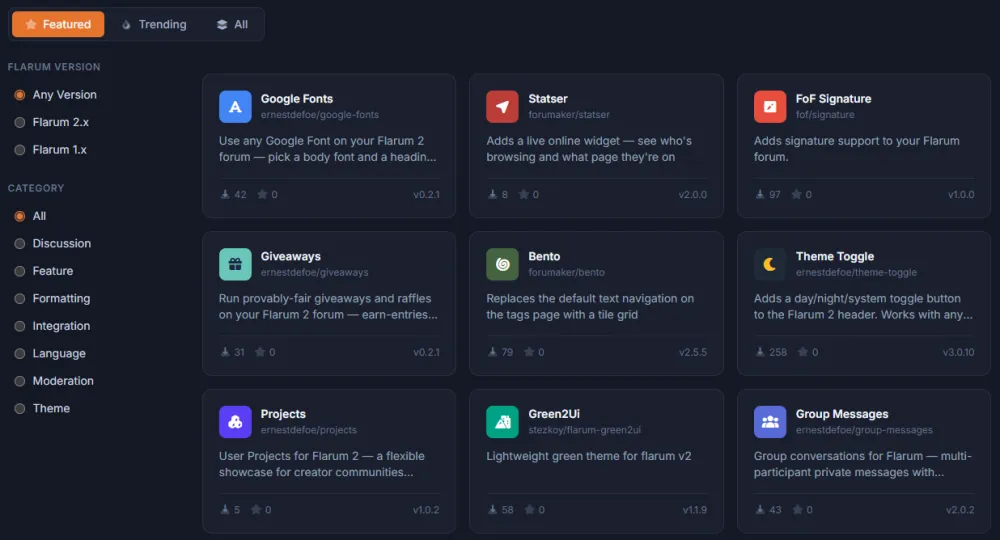Click the Giveaways teal gift icon
1000x540 pixels.
[235, 264]
